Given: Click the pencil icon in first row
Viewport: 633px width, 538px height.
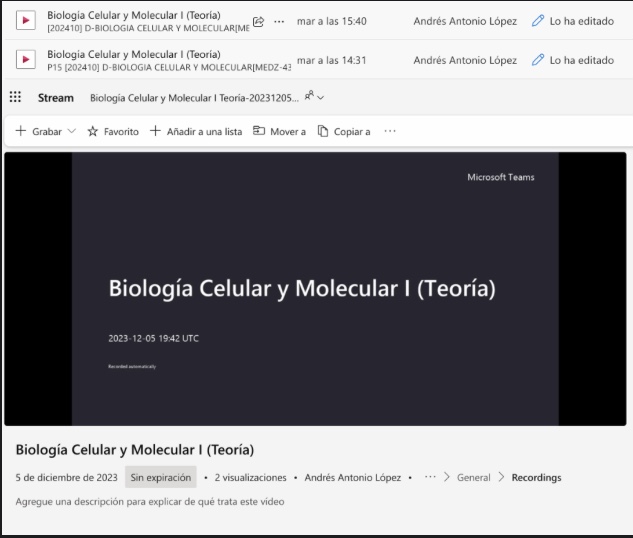Looking at the screenshot, I should click(538, 21).
